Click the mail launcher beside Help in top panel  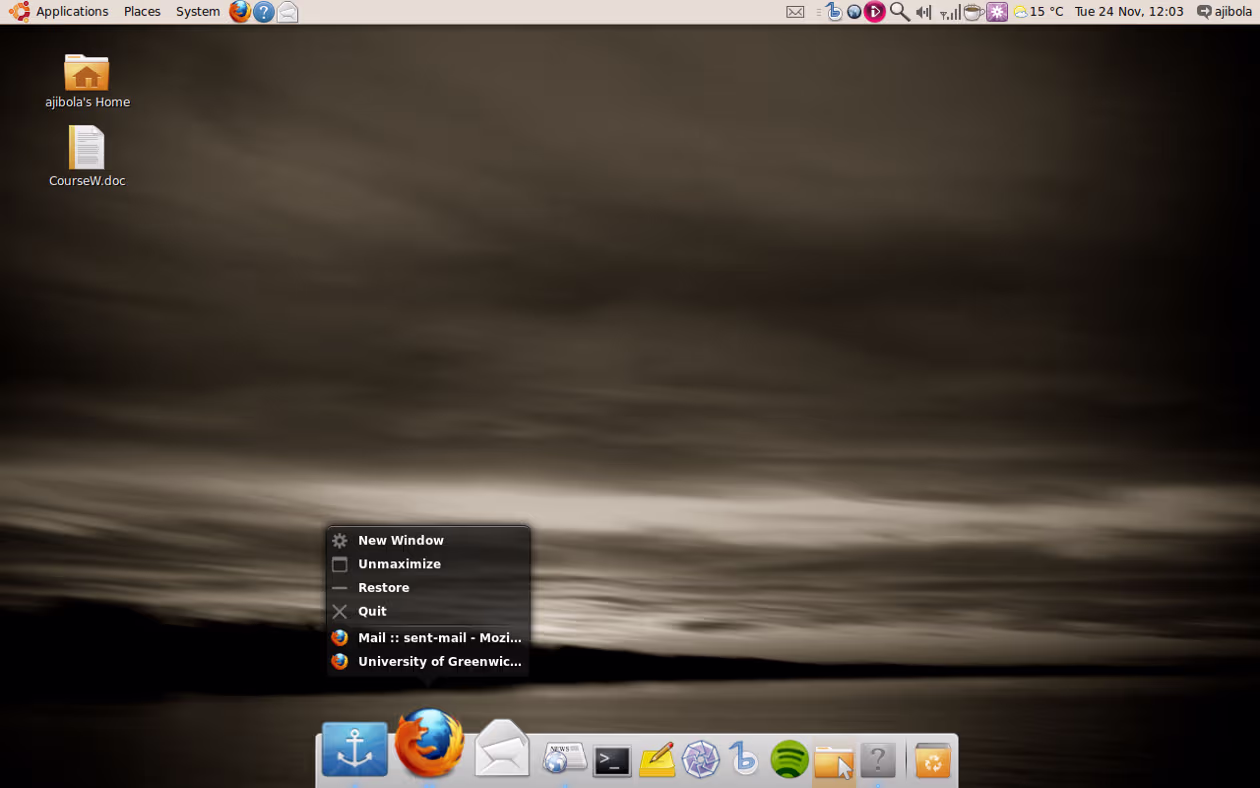[288, 12]
